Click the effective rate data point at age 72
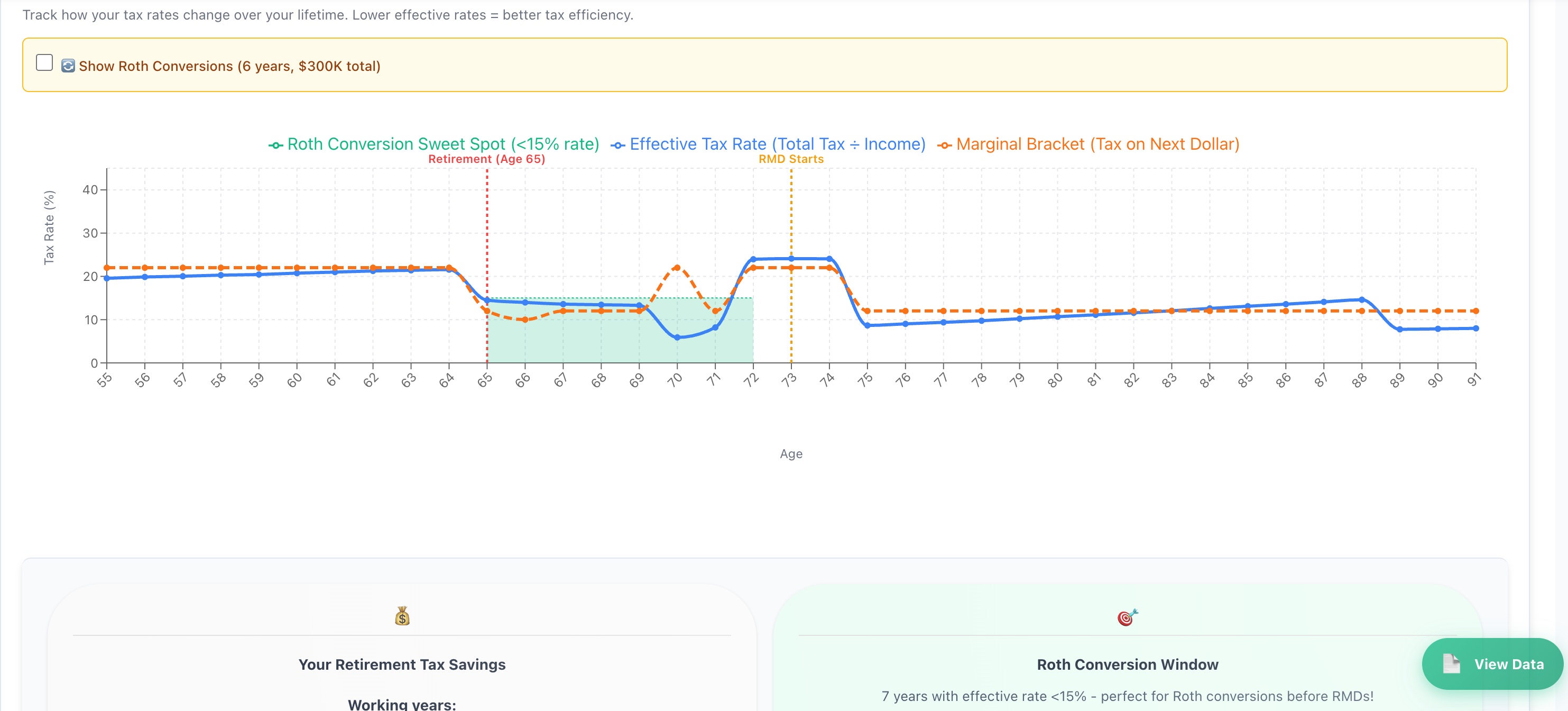Screen dimensions: 1568x711 [753, 259]
